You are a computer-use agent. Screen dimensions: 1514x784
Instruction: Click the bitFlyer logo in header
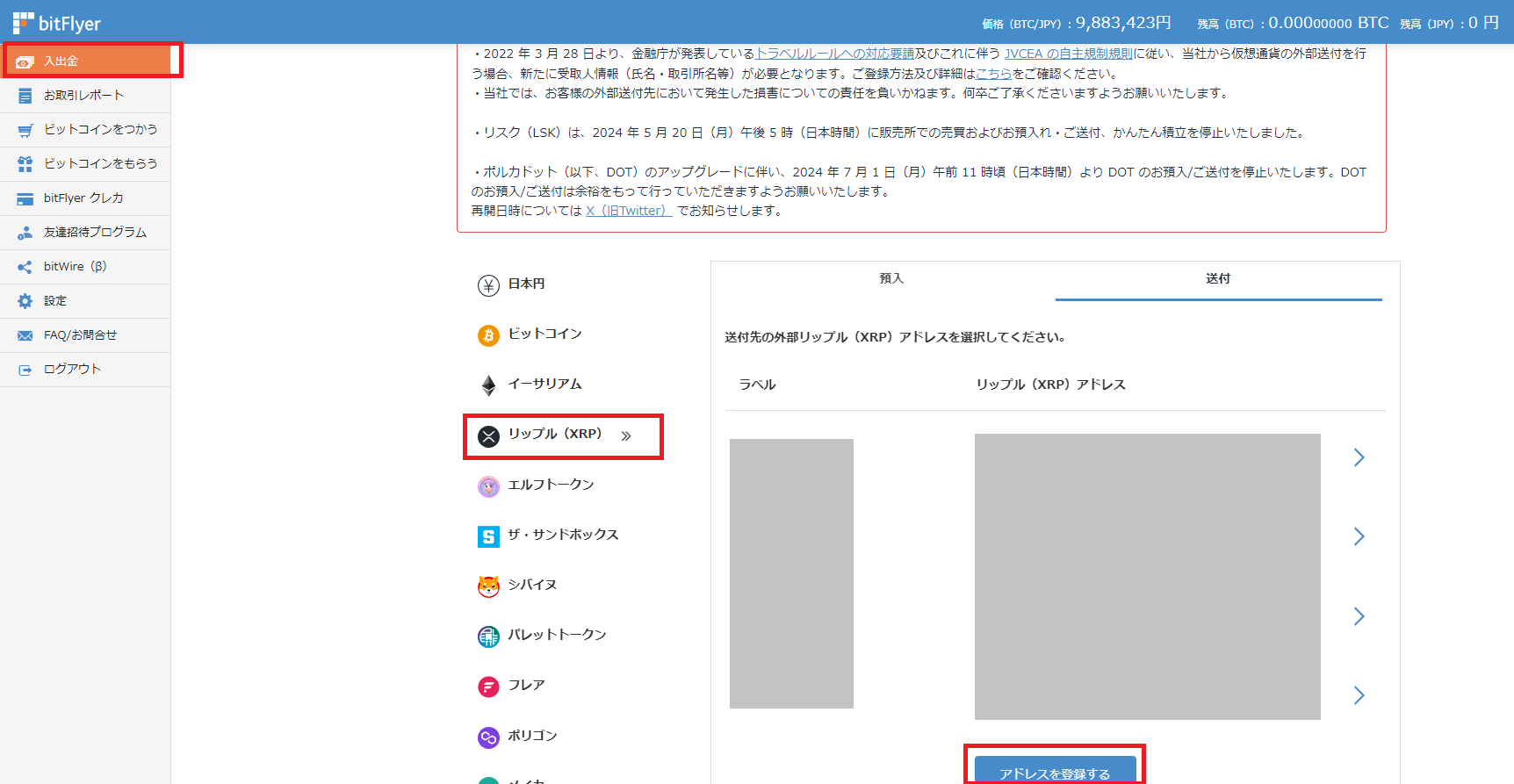(x=56, y=23)
